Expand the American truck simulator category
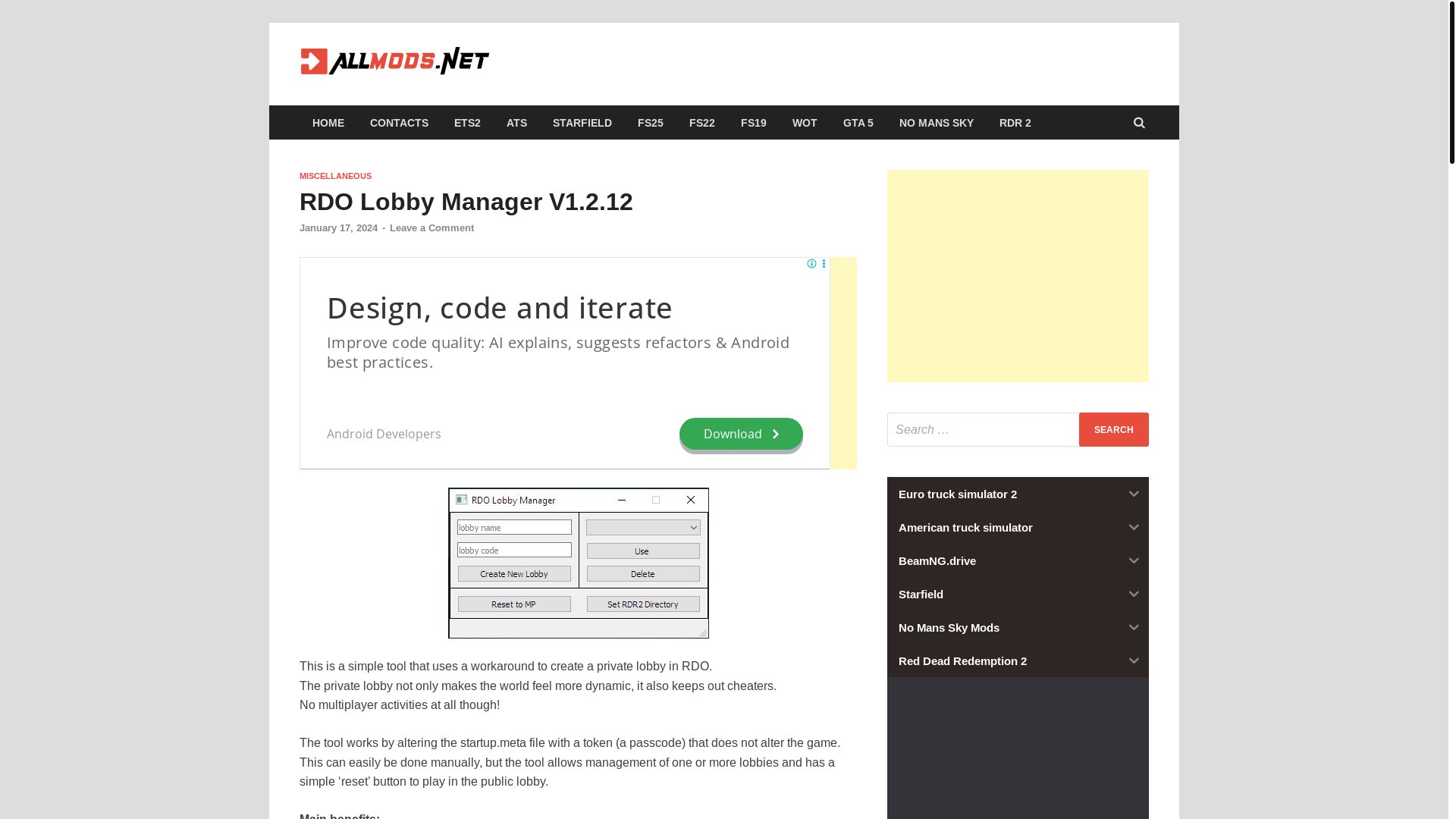Viewport: 1456px width, 819px height. click(1134, 528)
